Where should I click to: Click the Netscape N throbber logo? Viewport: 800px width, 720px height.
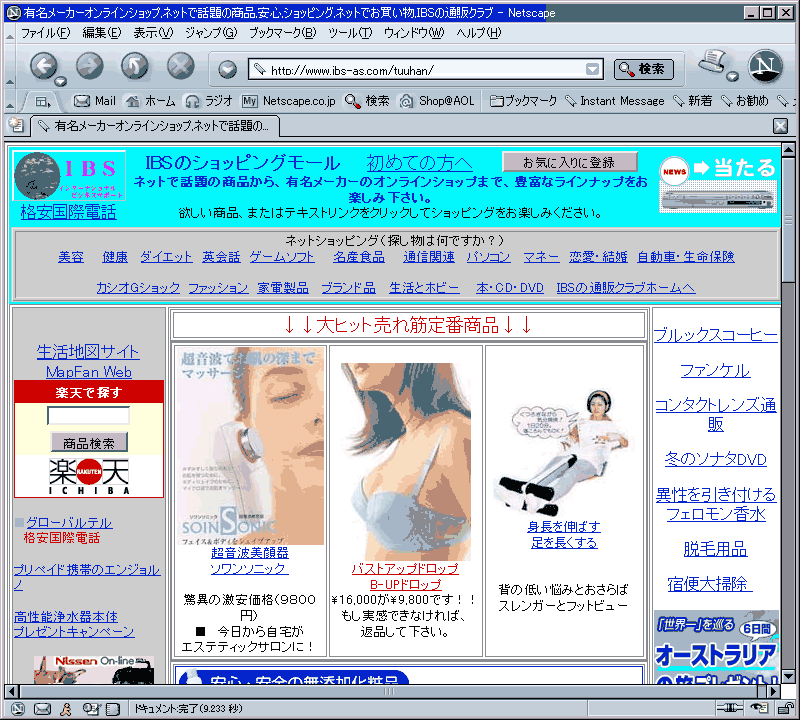point(765,66)
